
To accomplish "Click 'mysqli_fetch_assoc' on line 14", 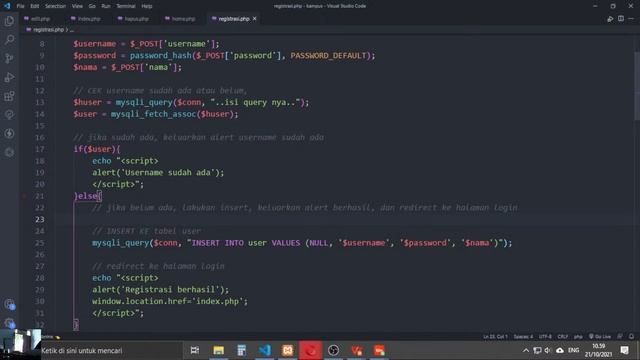I will tap(153, 114).
